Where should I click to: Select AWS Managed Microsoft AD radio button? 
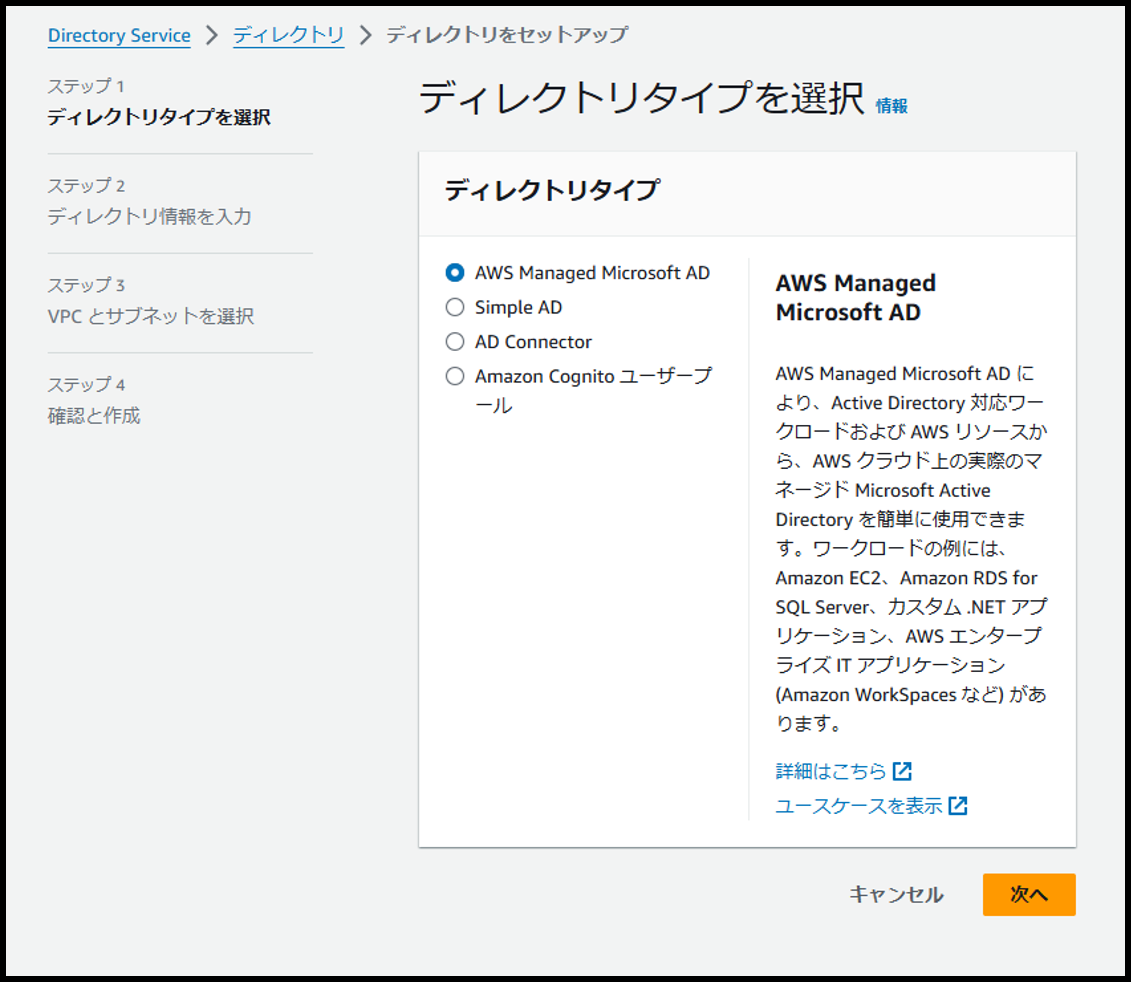pyautogui.click(x=454, y=273)
